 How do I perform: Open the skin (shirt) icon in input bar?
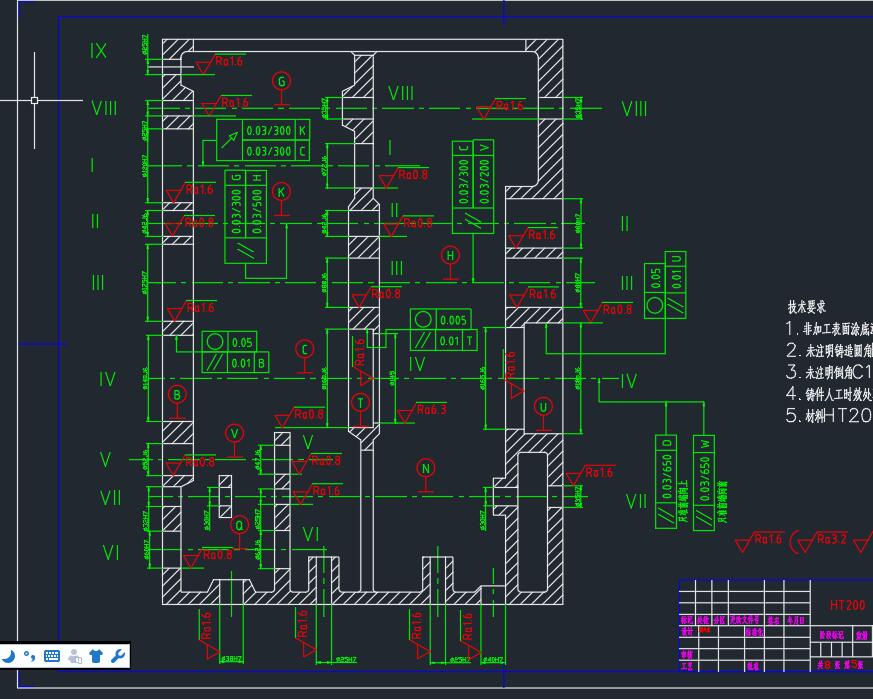pyautogui.click(x=96, y=656)
